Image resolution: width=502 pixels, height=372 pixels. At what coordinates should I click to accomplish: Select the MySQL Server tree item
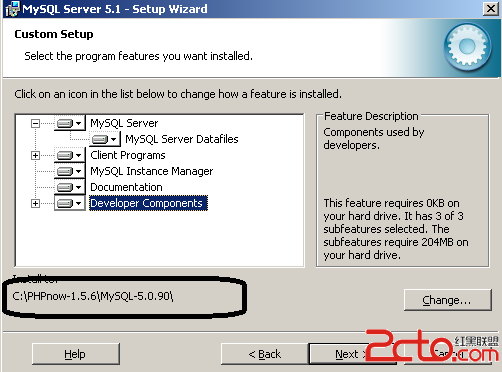tap(124, 123)
